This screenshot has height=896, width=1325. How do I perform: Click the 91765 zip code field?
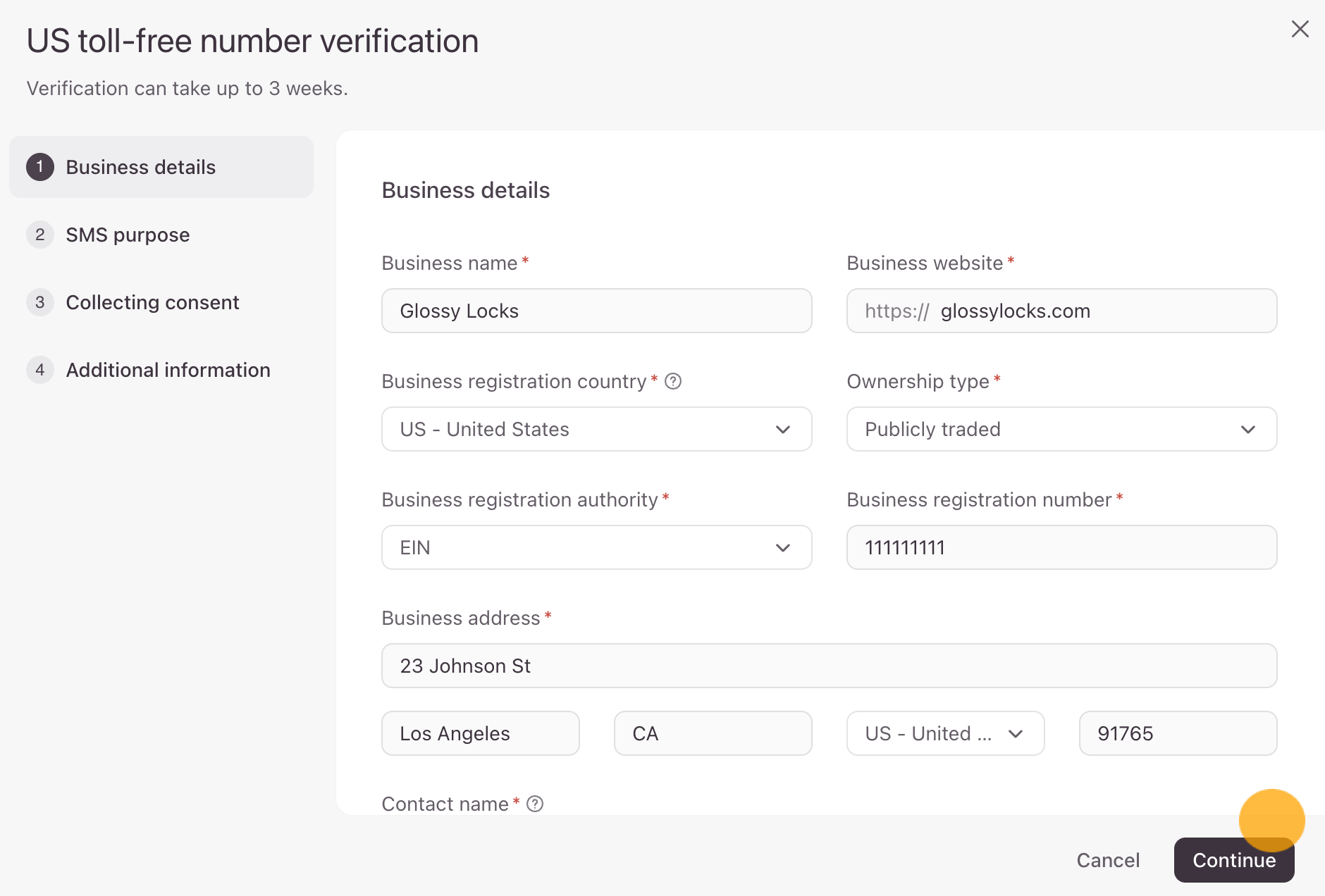(1178, 733)
